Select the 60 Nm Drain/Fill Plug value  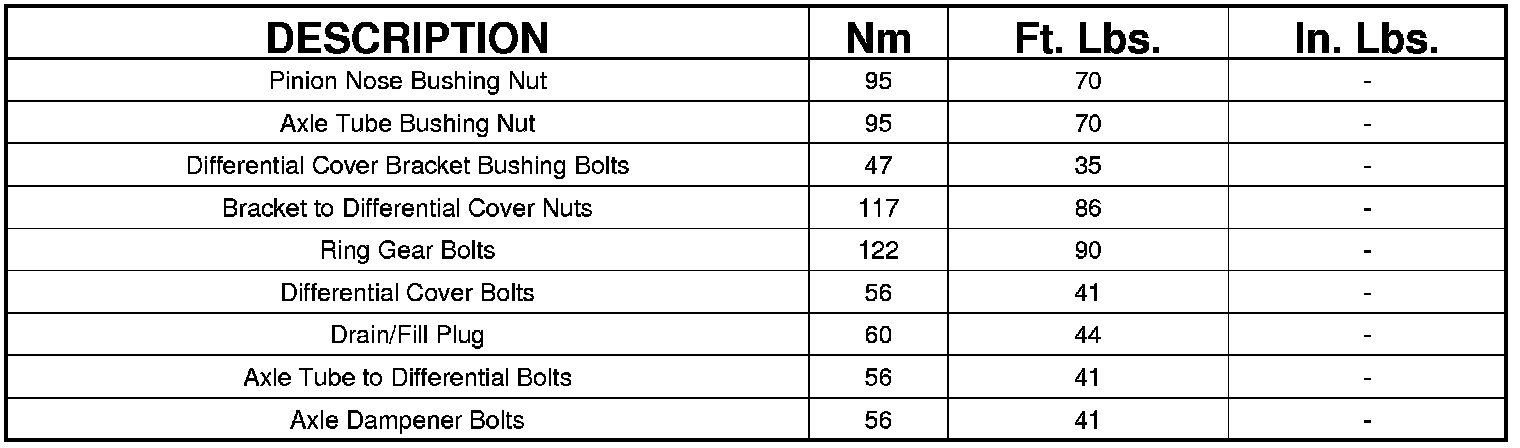[x=879, y=335]
